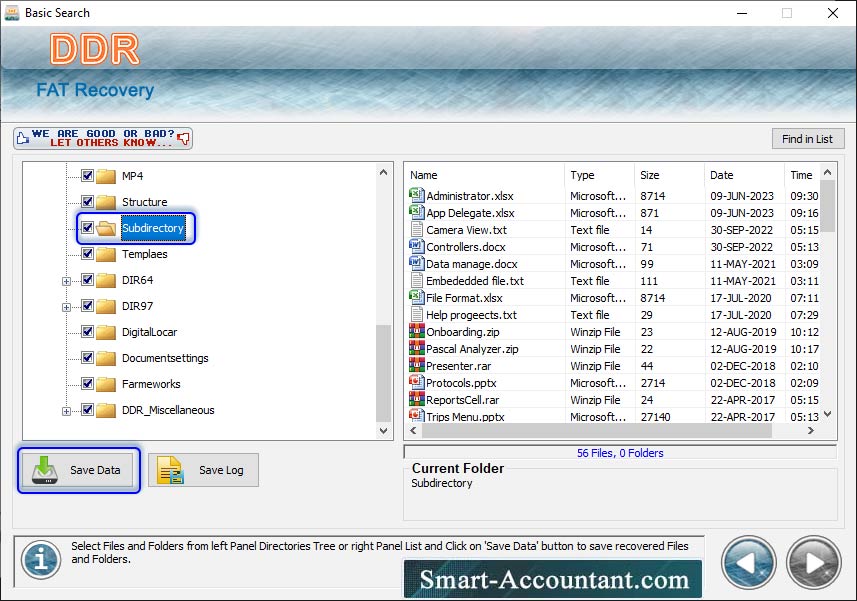Click the DigitalLocar folder icon
Screen dimensions: 857x601
[x=106, y=332]
